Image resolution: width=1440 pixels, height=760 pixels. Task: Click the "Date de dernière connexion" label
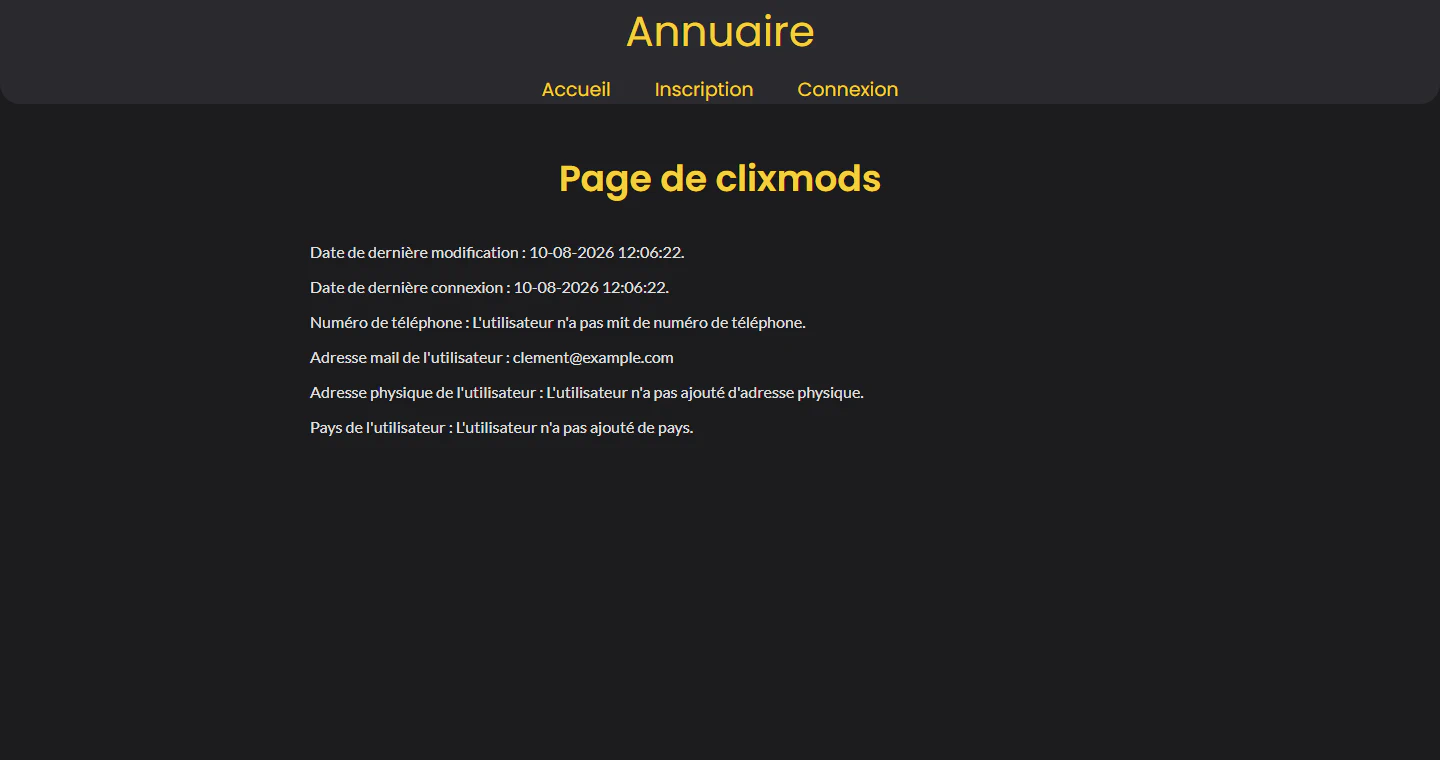[406, 287]
